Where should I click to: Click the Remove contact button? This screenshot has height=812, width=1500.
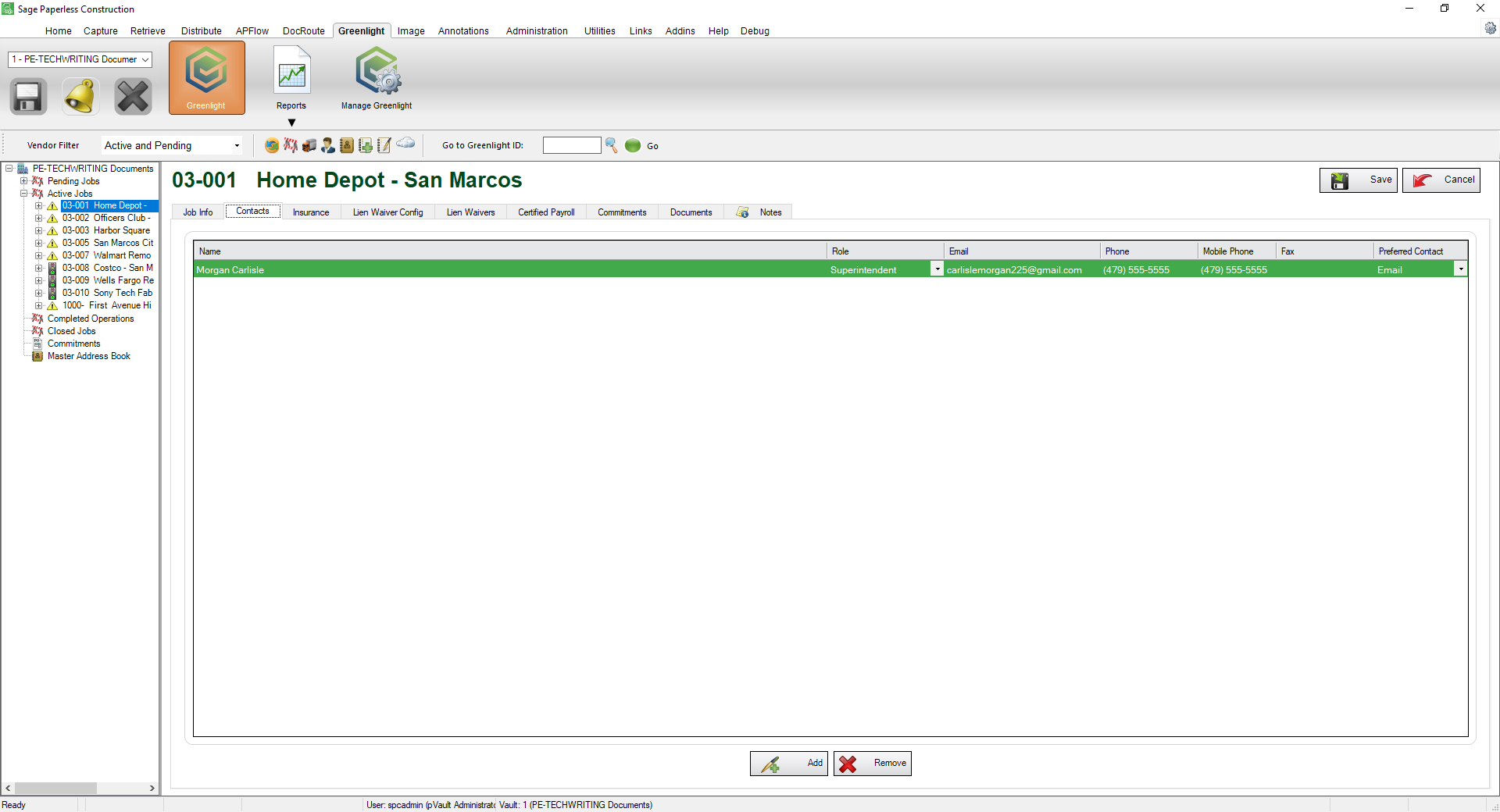(873, 764)
